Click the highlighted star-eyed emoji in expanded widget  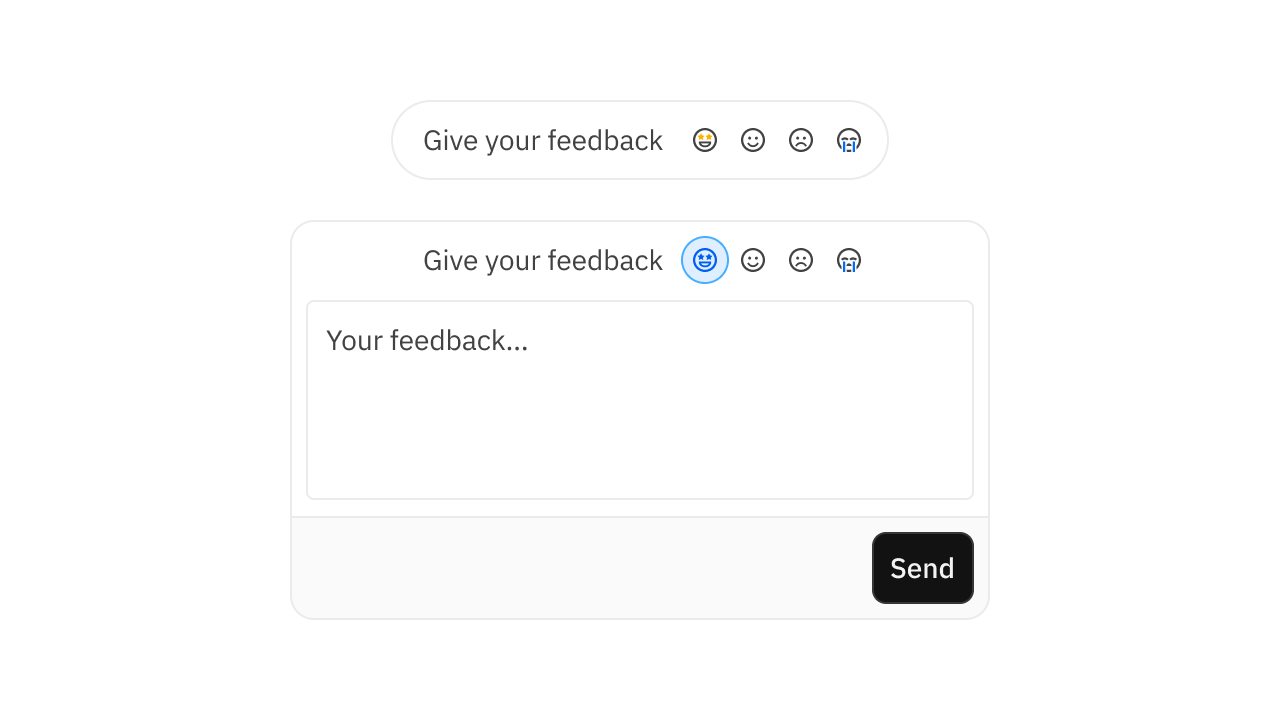point(705,260)
